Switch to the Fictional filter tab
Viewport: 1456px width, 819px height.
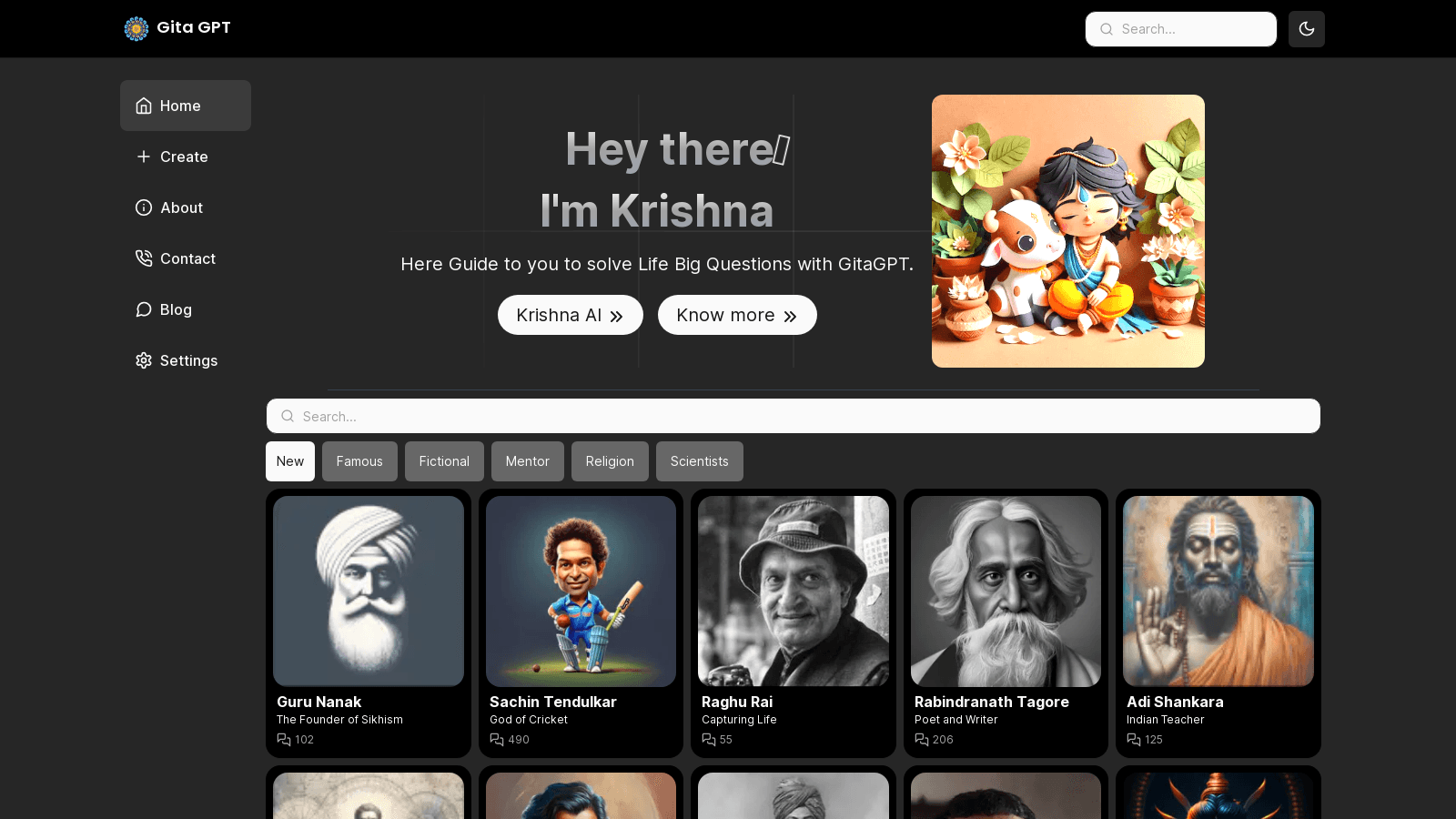pyautogui.click(x=444, y=461)
